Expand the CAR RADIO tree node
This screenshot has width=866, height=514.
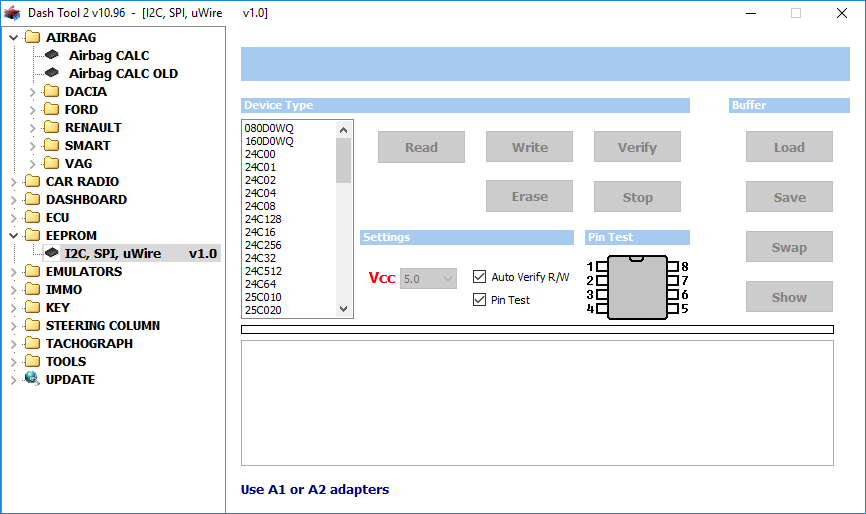point(14,182)
